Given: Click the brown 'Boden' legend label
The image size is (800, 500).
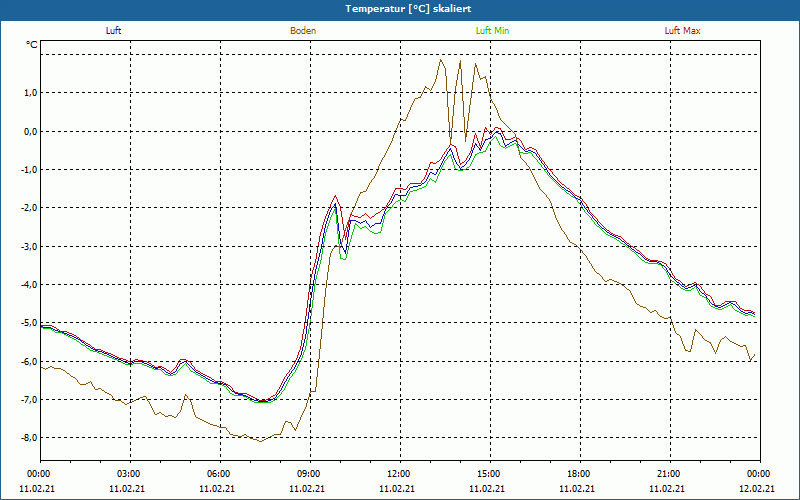Looking at the screenshot, I should [303, 31].
